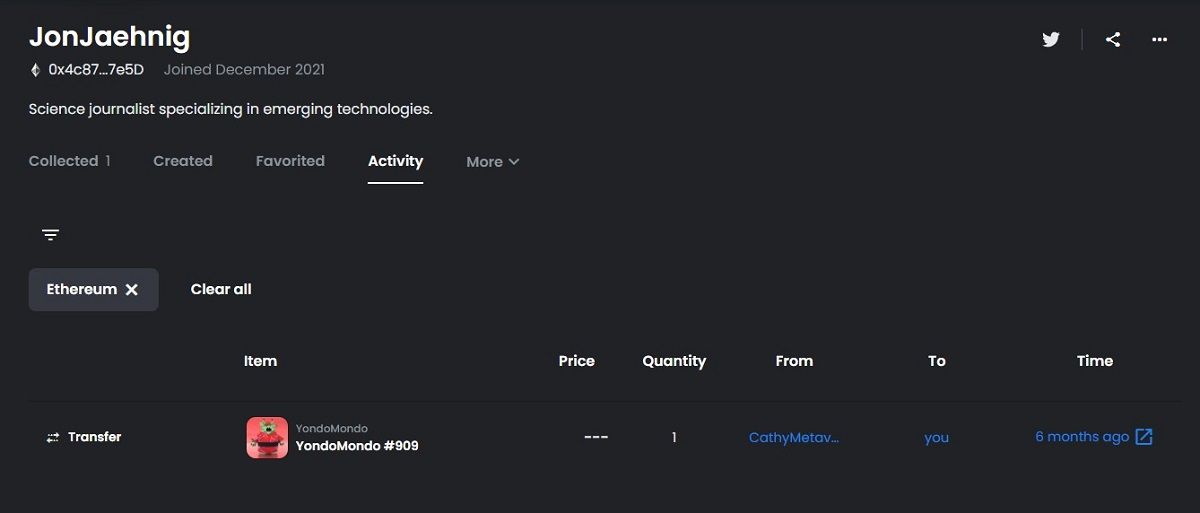Switch to the Created tab
1200x513 pixels.
tap(183, 161)
